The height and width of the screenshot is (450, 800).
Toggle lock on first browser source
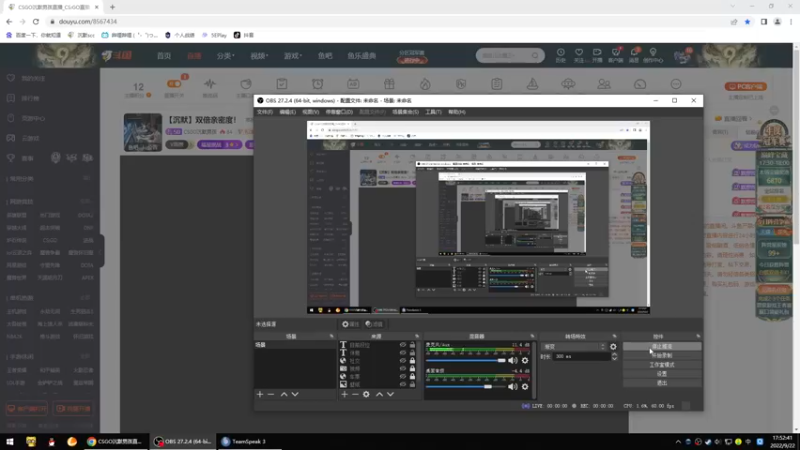[412, 361]
